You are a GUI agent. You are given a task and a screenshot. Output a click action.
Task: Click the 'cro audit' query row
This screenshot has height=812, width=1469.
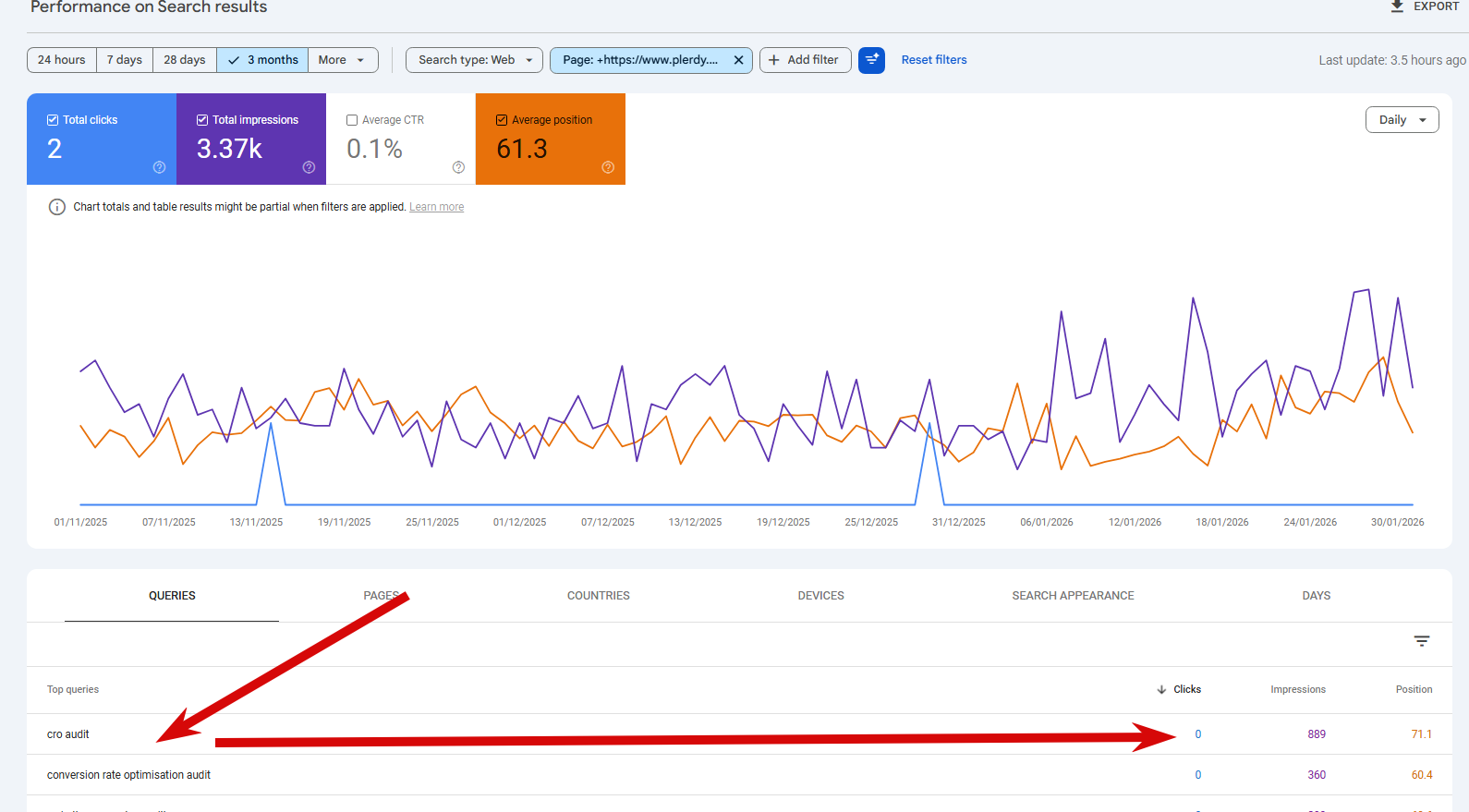click(739, 734)
